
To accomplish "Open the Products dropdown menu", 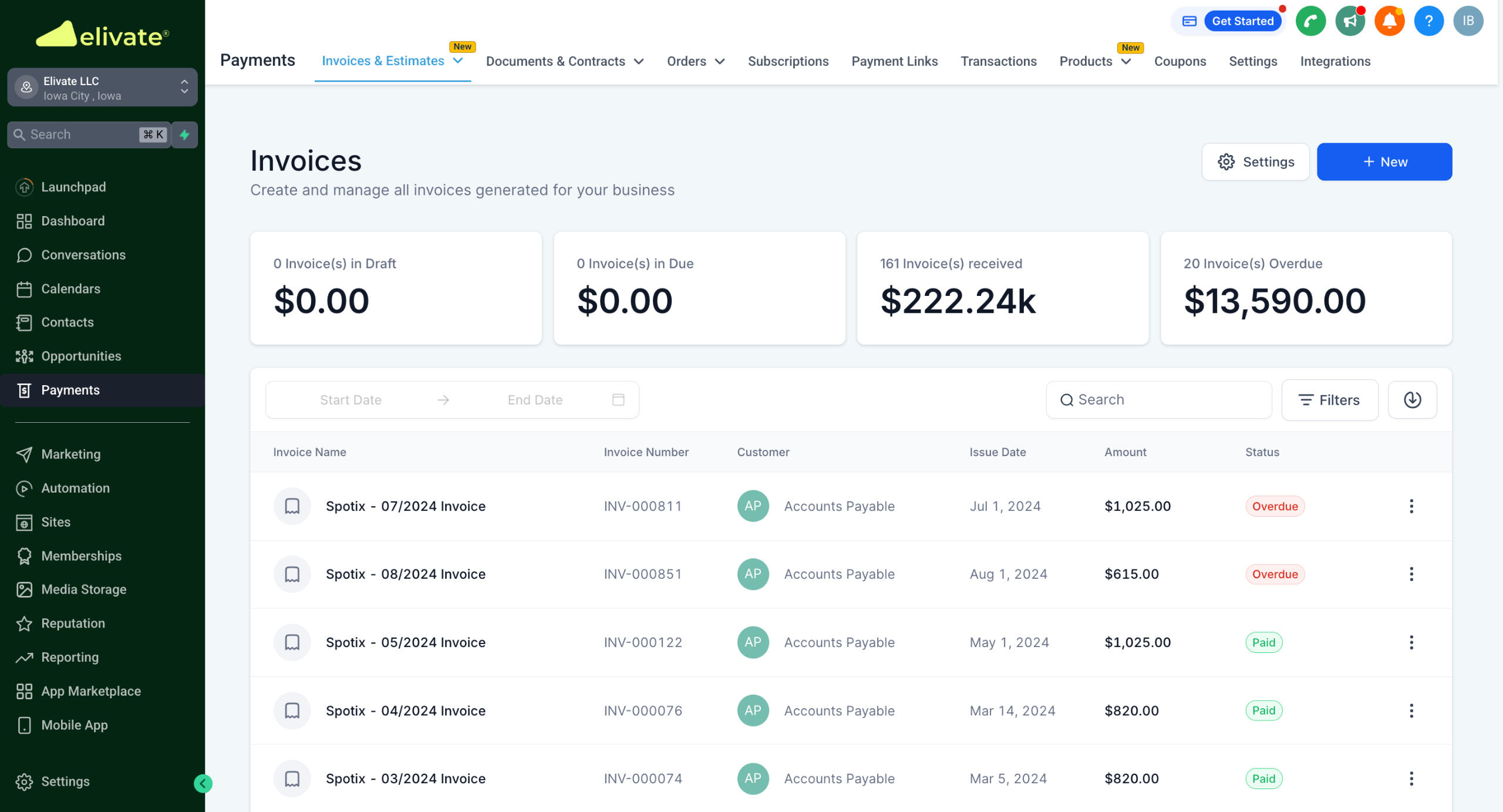I will [1094, 61].
